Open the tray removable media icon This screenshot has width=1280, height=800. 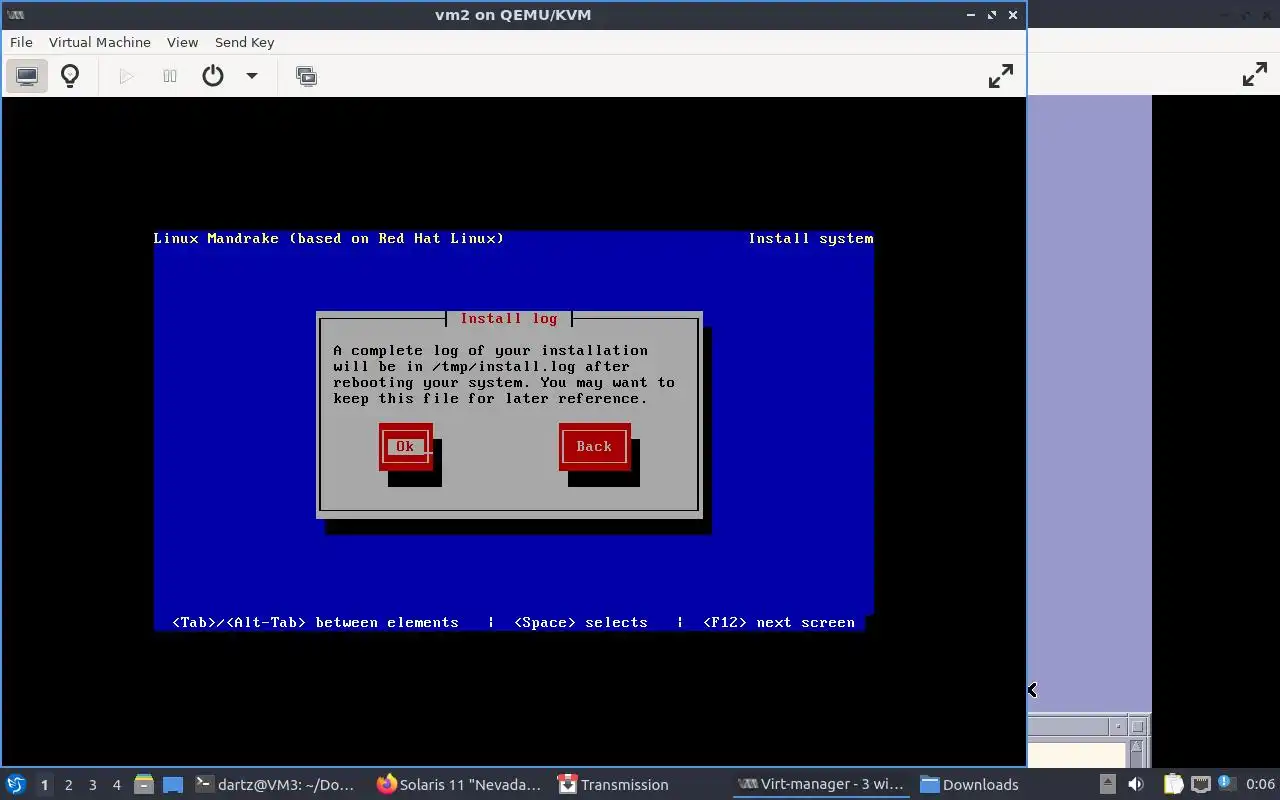(x=1107, y=785)
